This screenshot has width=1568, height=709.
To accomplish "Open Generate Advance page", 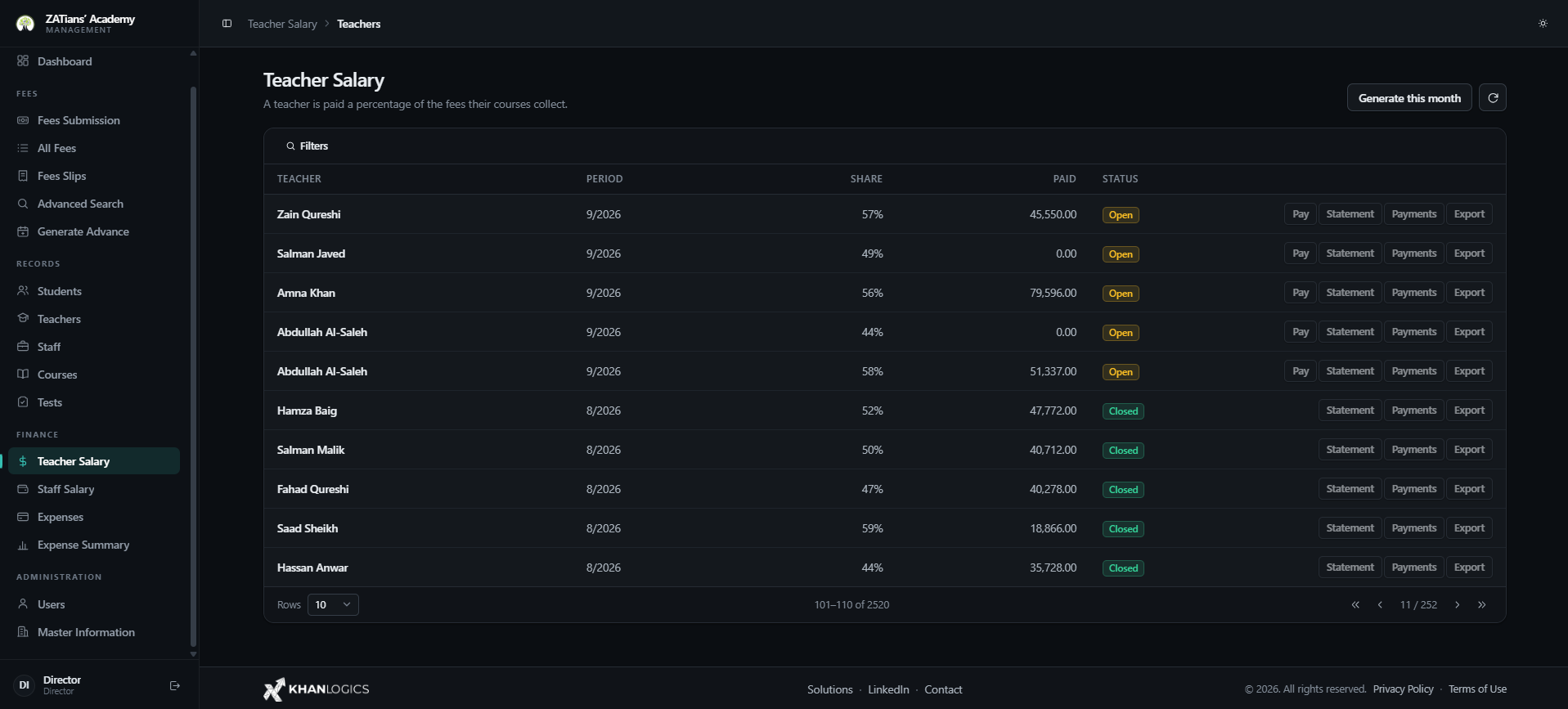I will pos(94,231).
